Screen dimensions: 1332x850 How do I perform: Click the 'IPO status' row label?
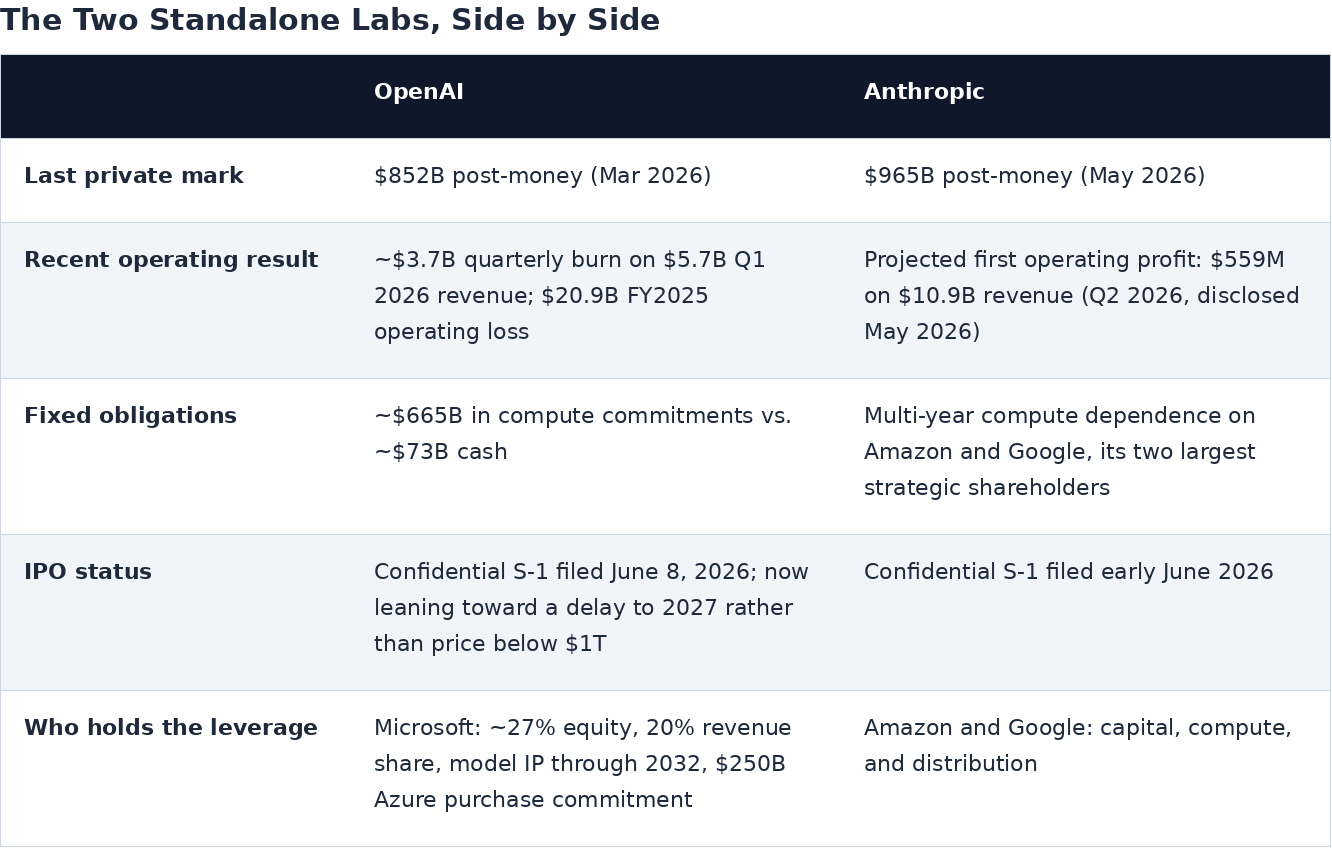pos(88,572)
